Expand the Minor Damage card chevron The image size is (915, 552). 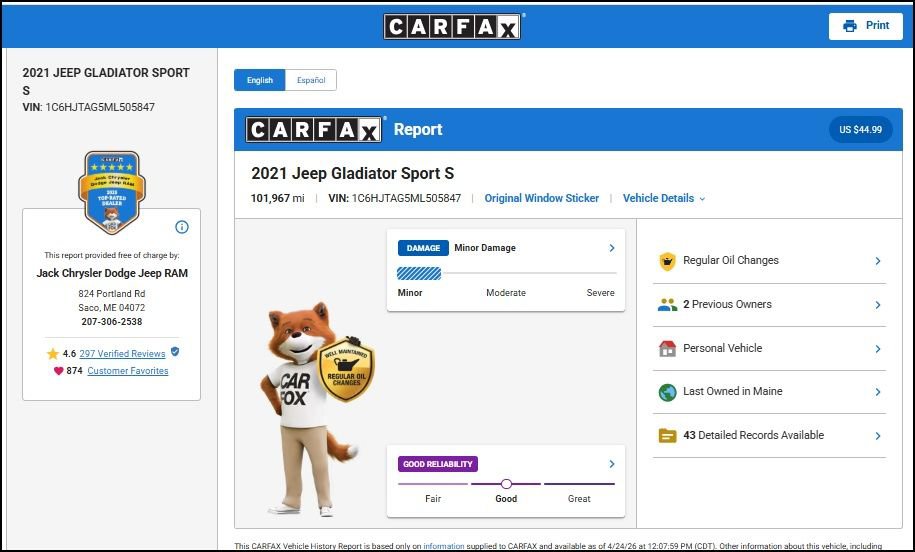point(612,248)
